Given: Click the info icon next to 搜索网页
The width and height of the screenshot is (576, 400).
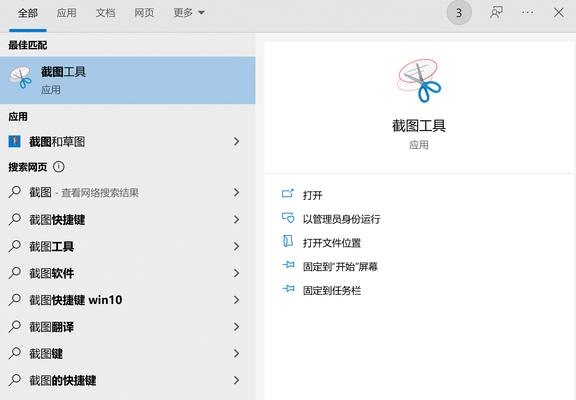Looking at the screenshot, I should click(x=59, y=167).
